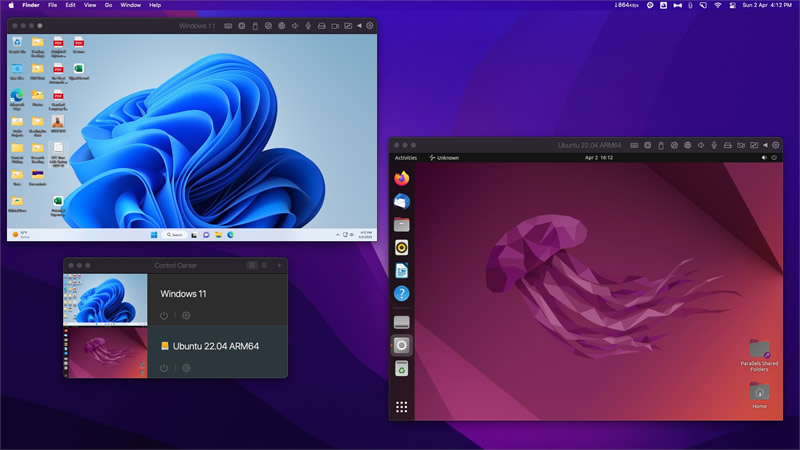Screen dimensions: 800x450
Task: Open Microsoft Edge shortcut on Windows desktop
Action: pos(17,99)
